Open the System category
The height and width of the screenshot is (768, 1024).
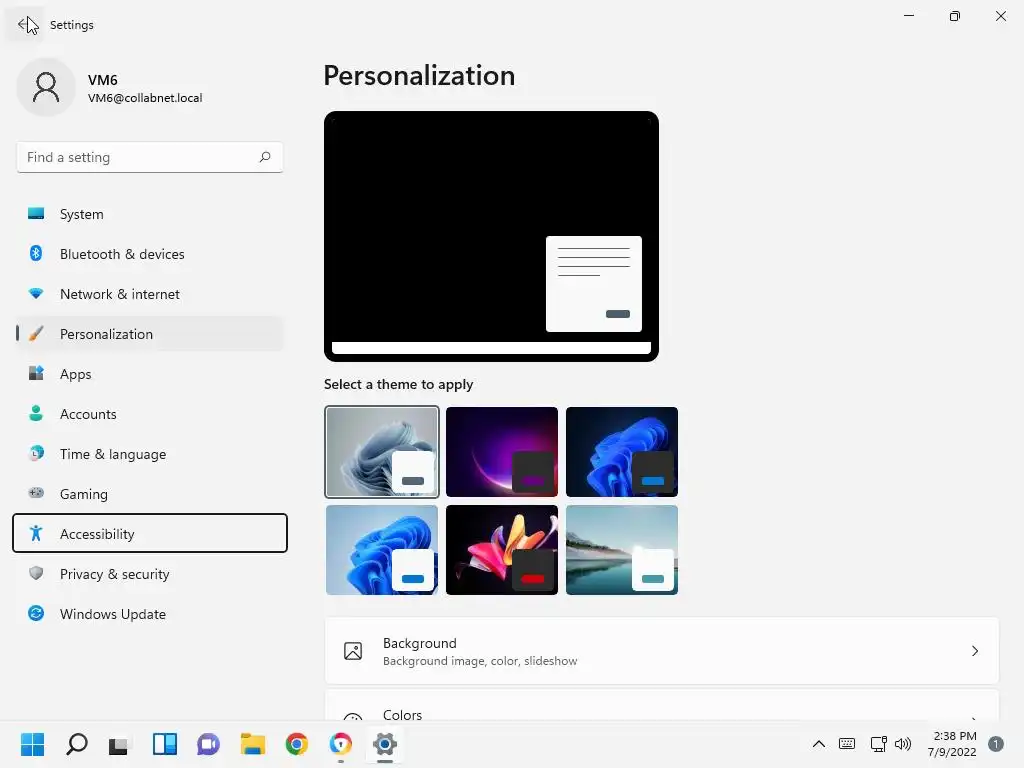[x=150, y=214]
